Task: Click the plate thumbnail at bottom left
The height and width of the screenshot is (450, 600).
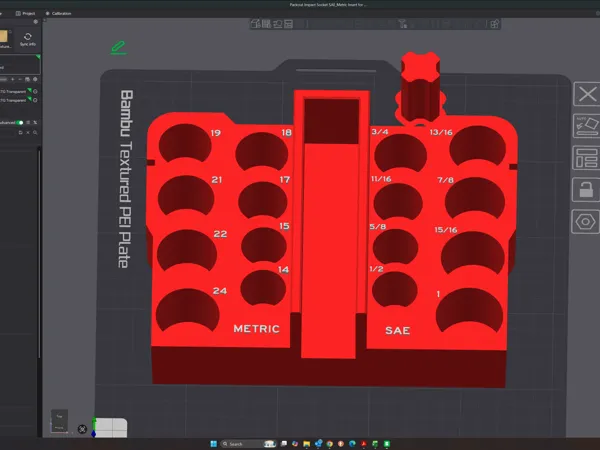Action: tap(111, 427)
